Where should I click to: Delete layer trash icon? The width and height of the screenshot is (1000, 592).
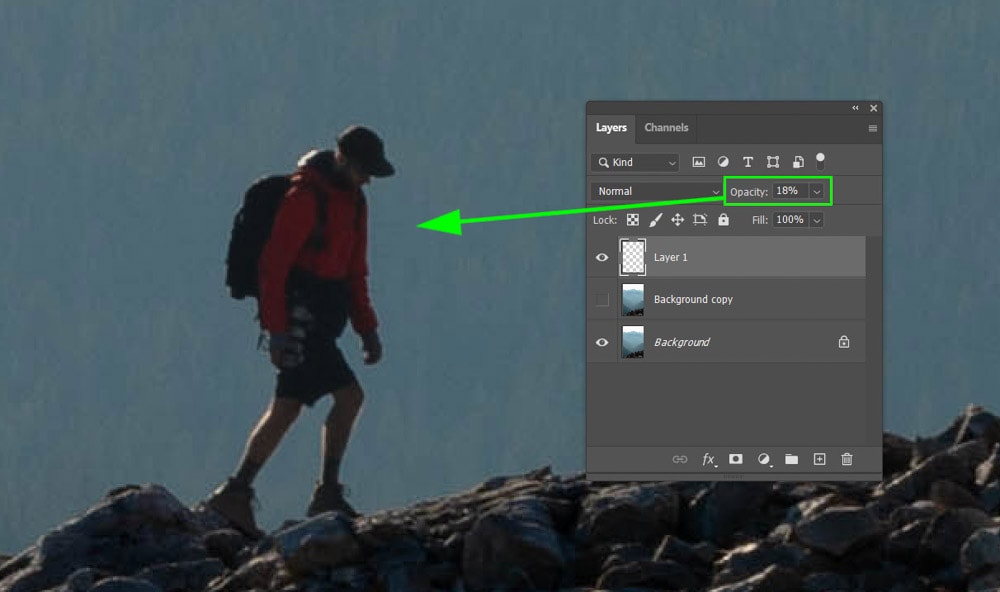847,459
